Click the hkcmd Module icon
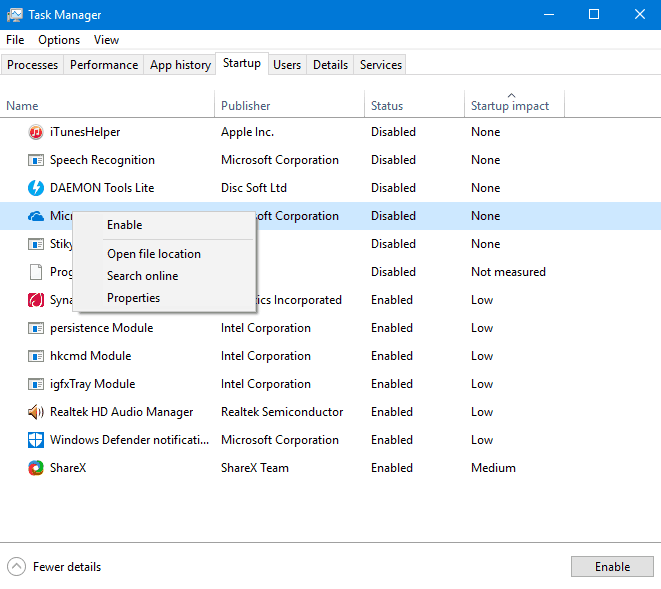This screenshot has width=661, height=589. [x=36, y=356]
